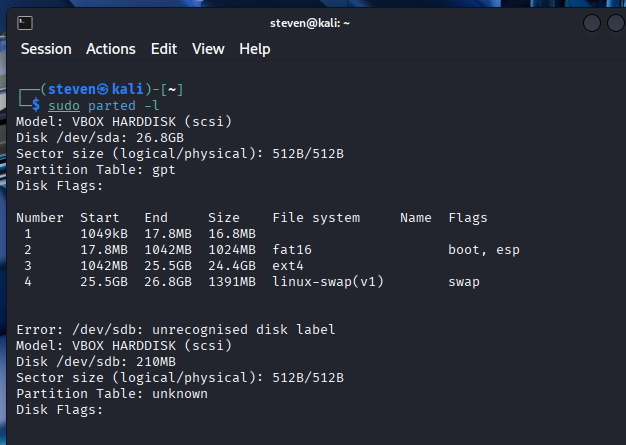Open the View menu
The image size is (626, 445).
[x=208, y=49]
